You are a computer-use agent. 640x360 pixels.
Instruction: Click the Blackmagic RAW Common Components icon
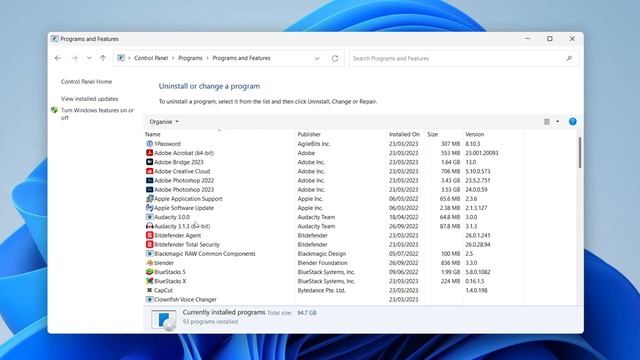pyautogui.click(x=149, y=253)
